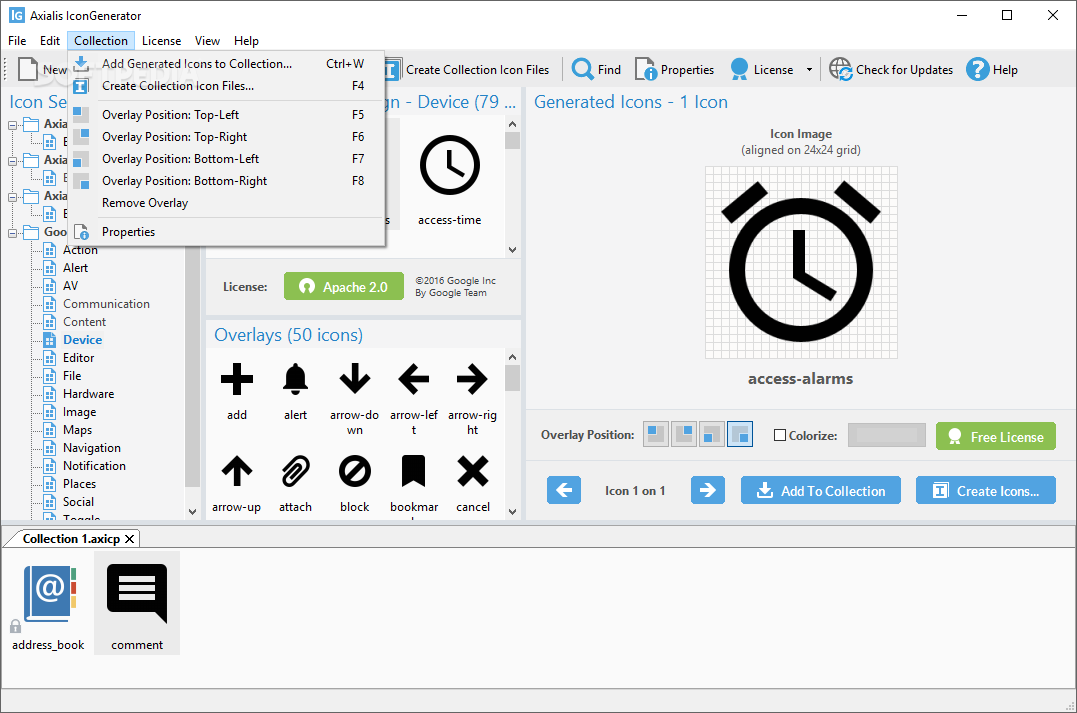This screenshot has height=713, width=1077.
Task: Collapse the Google icon set tree node
Action: point(12,233)
